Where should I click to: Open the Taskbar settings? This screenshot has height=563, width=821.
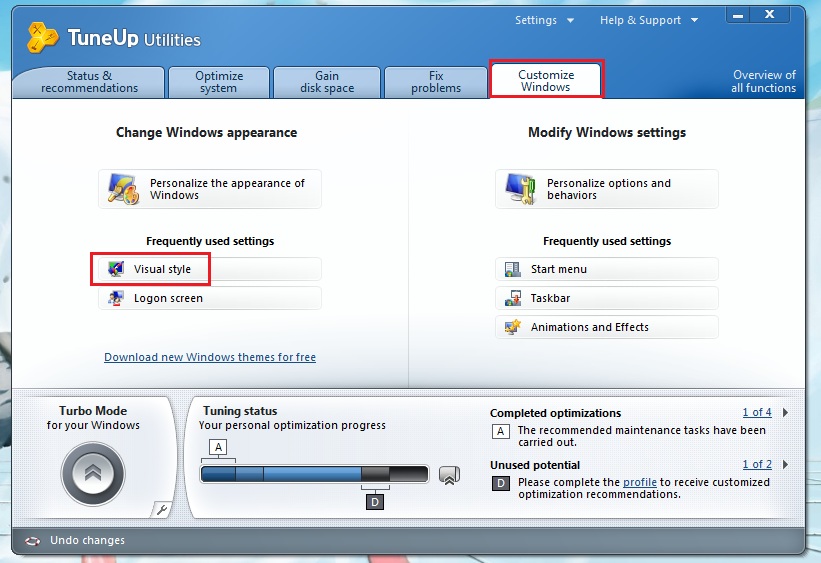[607, 298]
